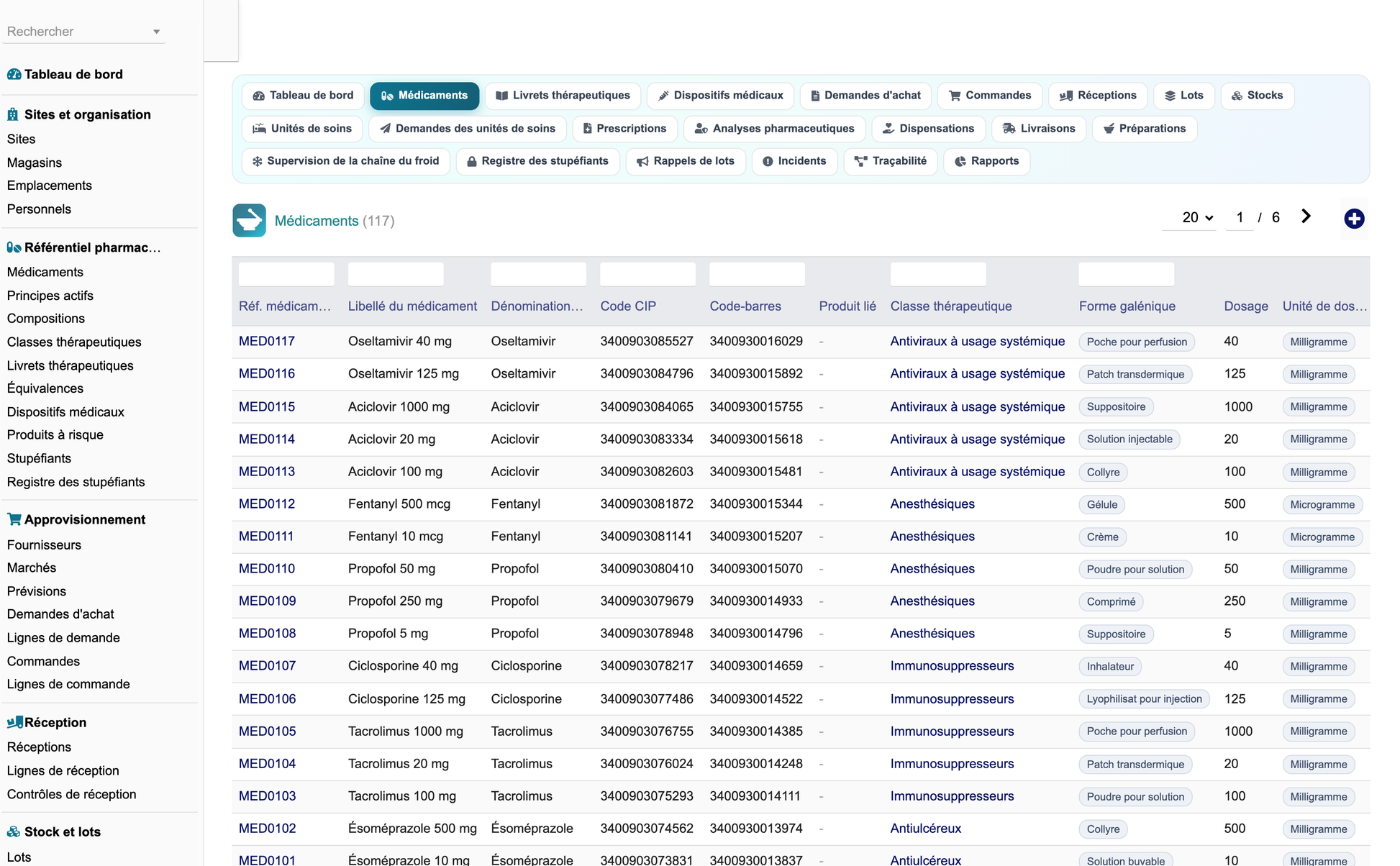Viewport: 1400px width, 866px height.
Task: Go to next page using chevron arrow
Action: point(1306,216)
